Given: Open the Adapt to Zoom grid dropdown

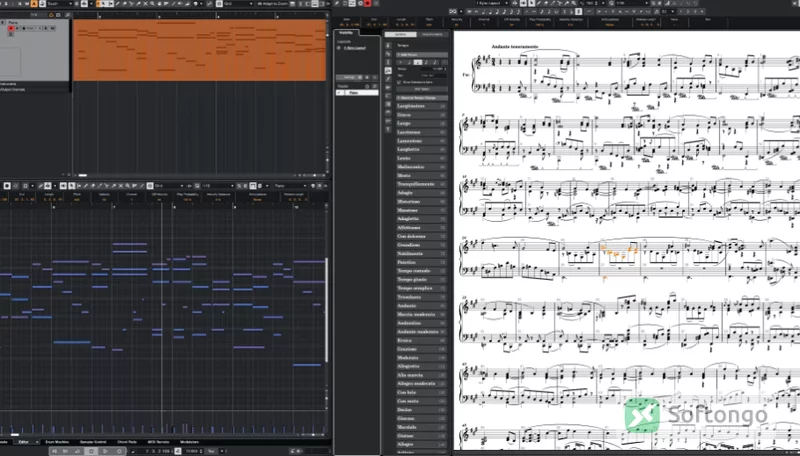Looking at the screenshot, I should 273,4.
